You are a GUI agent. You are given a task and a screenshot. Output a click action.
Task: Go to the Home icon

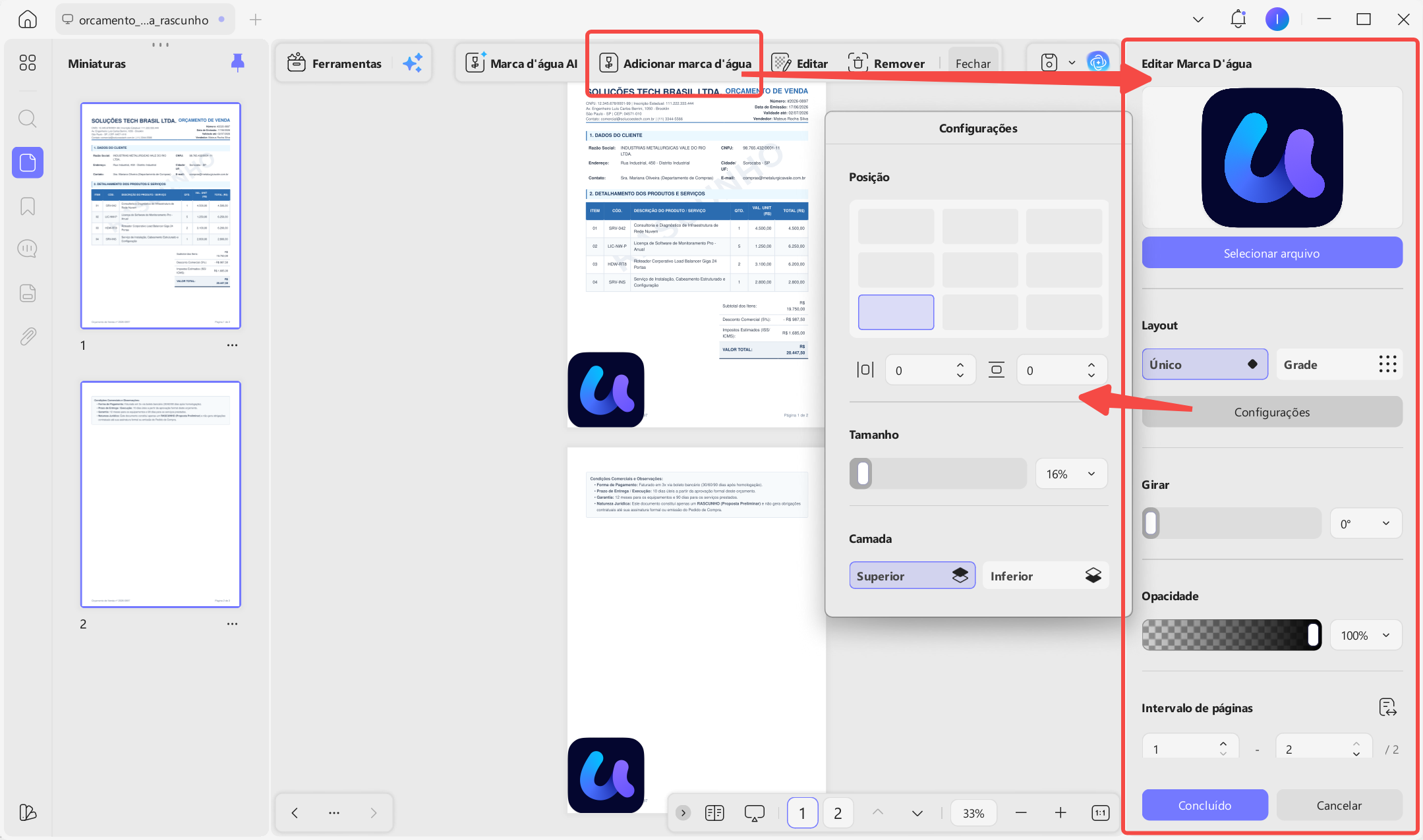click(x=28, y=19)
